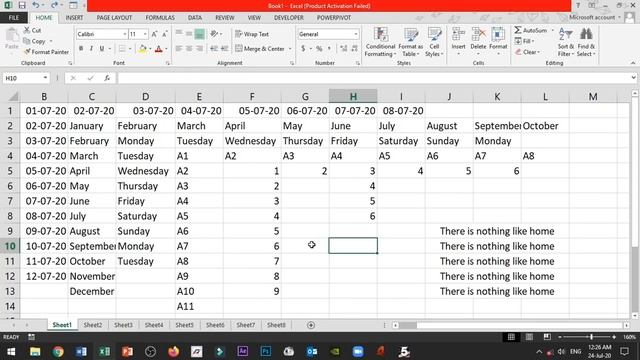Switch to PAGE LAYOUT ribbon tab
Screen dimensions: 640x360
tap(114, 18)
